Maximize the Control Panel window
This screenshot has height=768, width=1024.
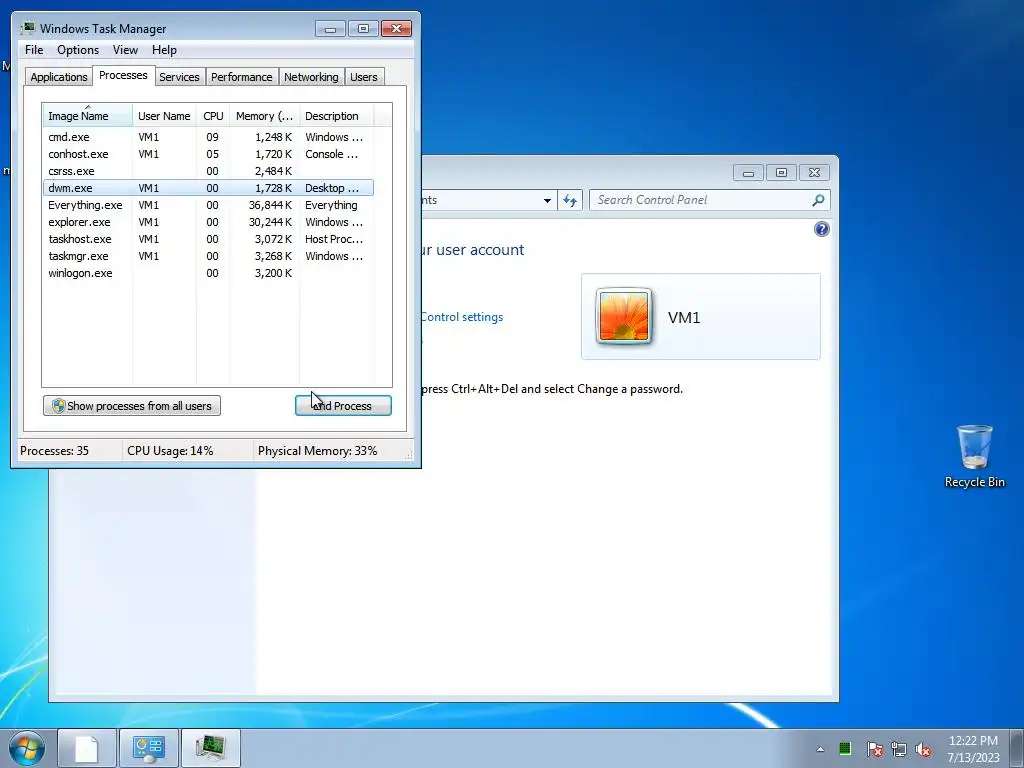click(x=781, y=173)
